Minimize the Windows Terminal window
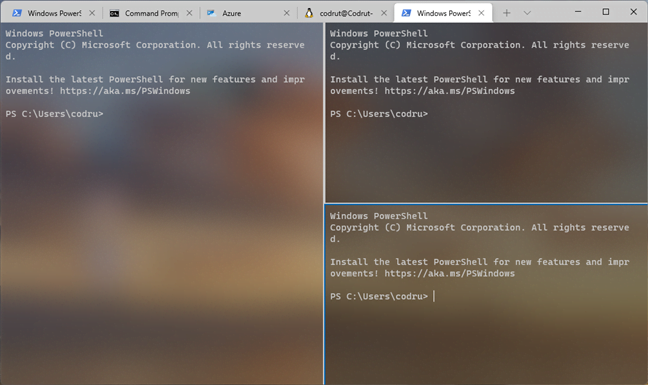 (x=578, y=12)
